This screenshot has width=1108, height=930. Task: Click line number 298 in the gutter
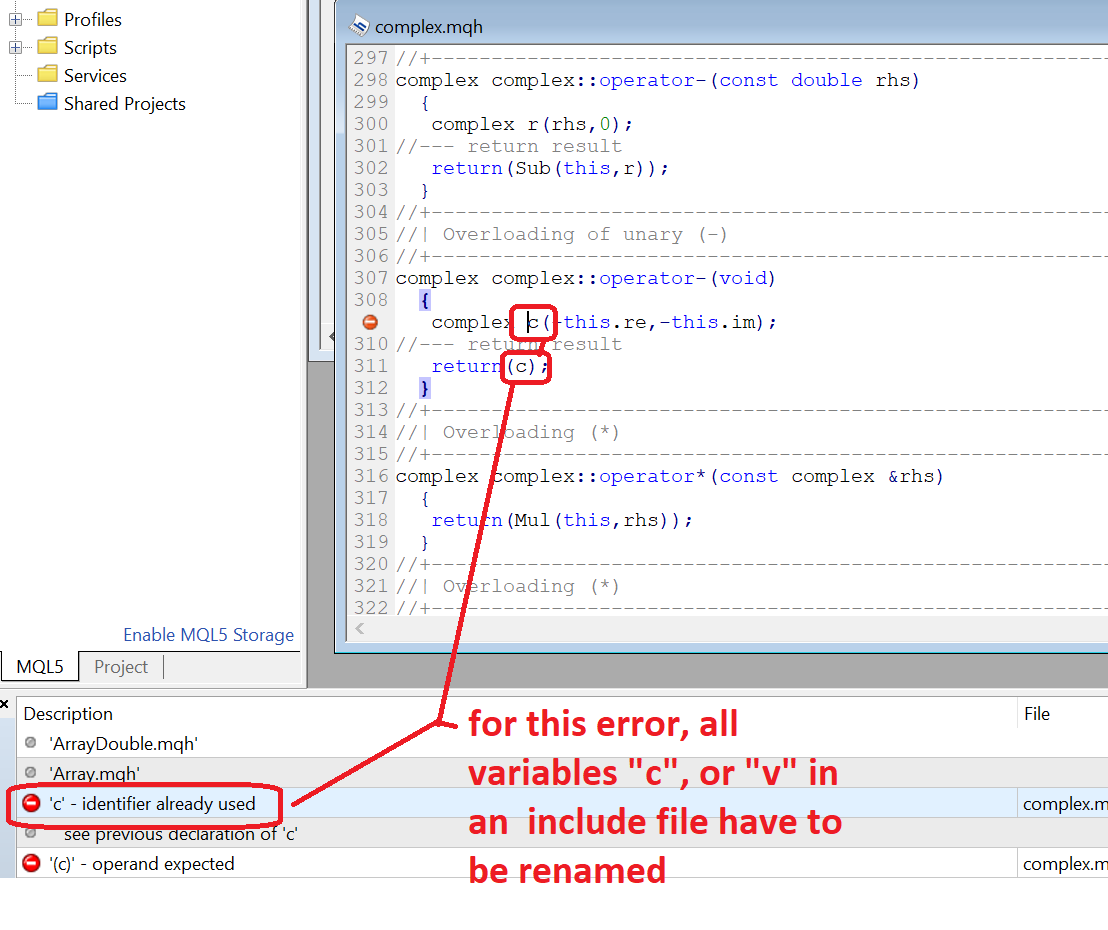tap(371, 80)
